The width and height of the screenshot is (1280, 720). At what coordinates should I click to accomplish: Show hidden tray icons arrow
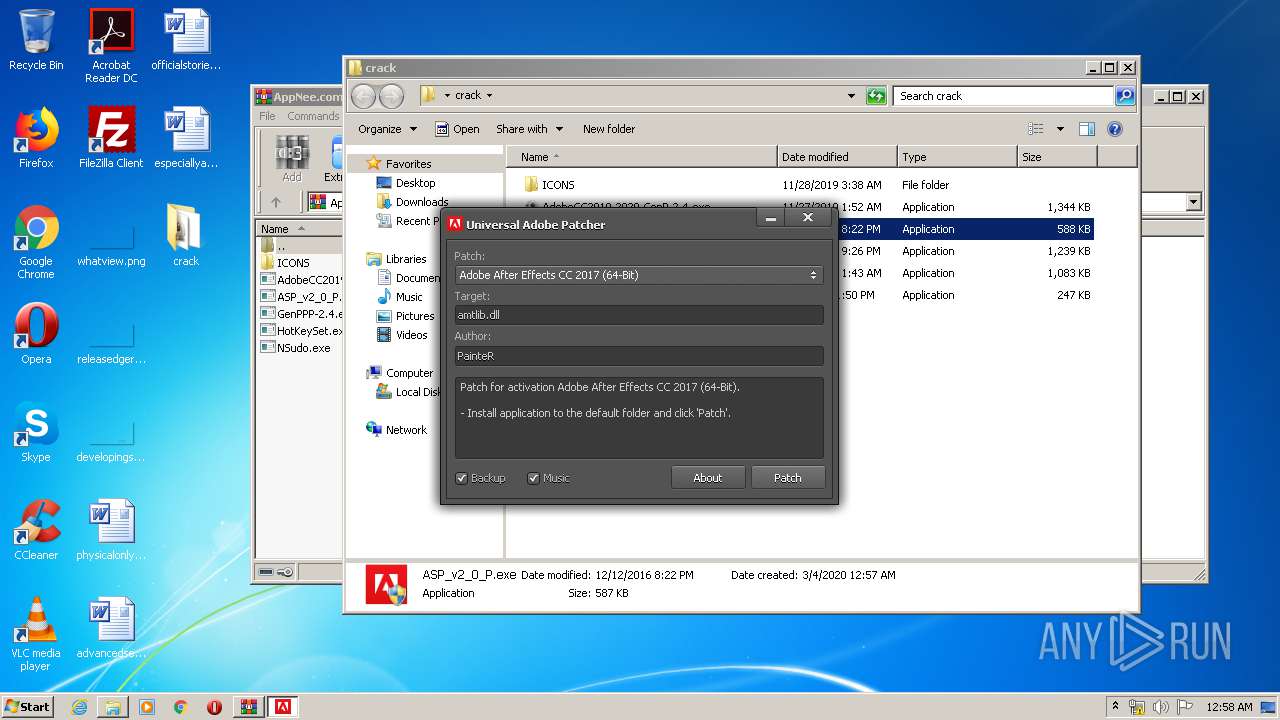click(1115, 707)
